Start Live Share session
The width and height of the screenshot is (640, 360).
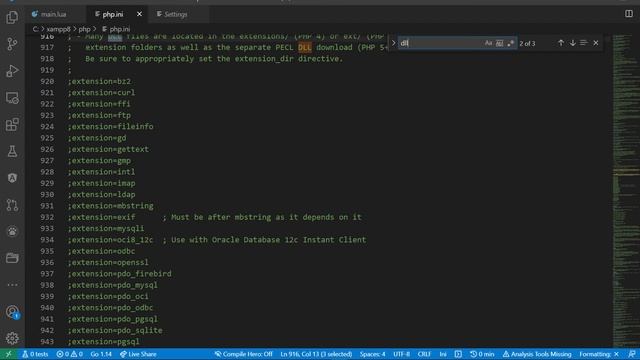click(138, 354)
